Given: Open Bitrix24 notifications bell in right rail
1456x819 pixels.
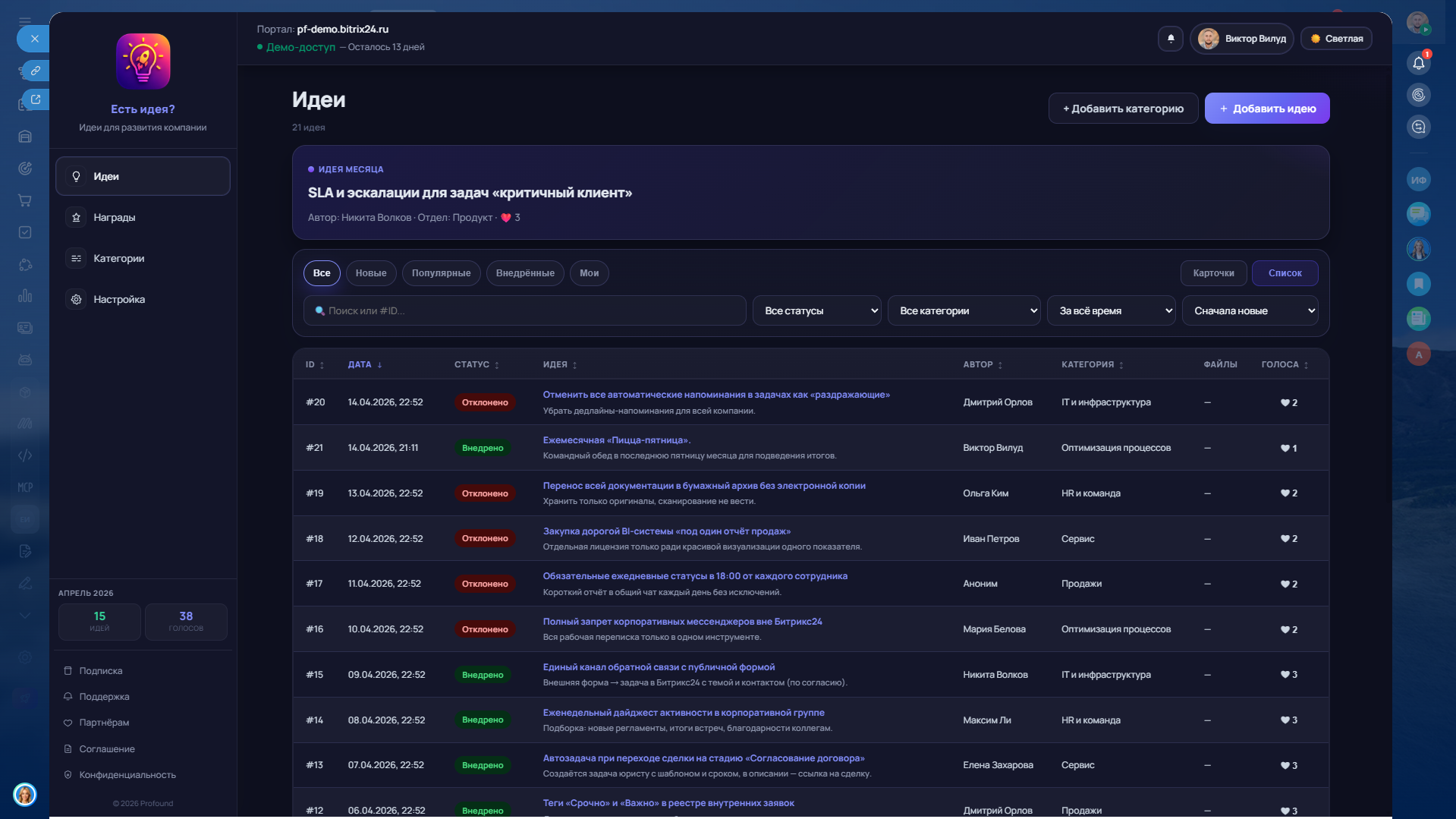Looking at the screenshot, I should [1418, 63].
